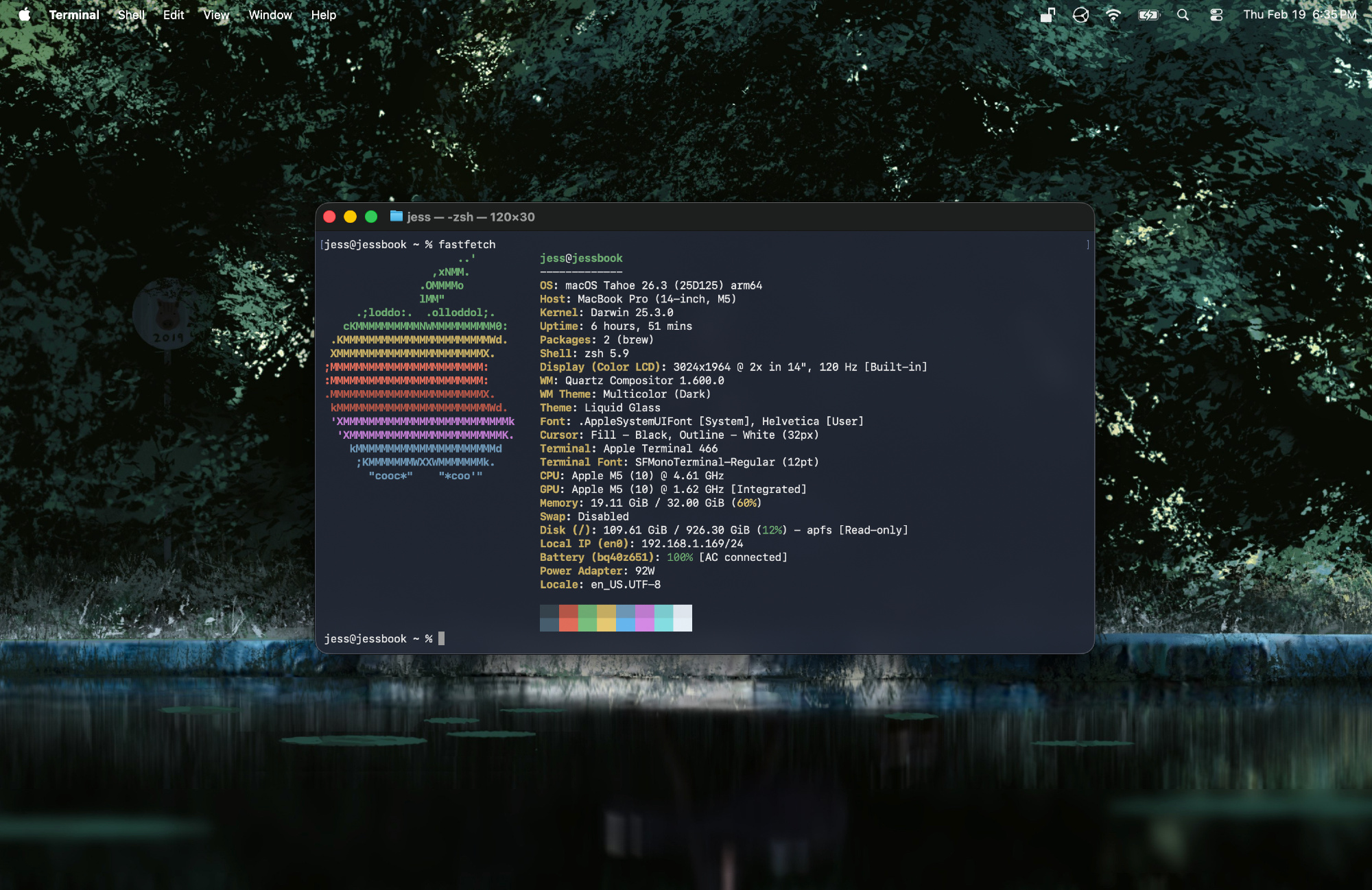Viewport: 1372px width, 890px height.
Task: Open the View menu
Action: (216, 14)
